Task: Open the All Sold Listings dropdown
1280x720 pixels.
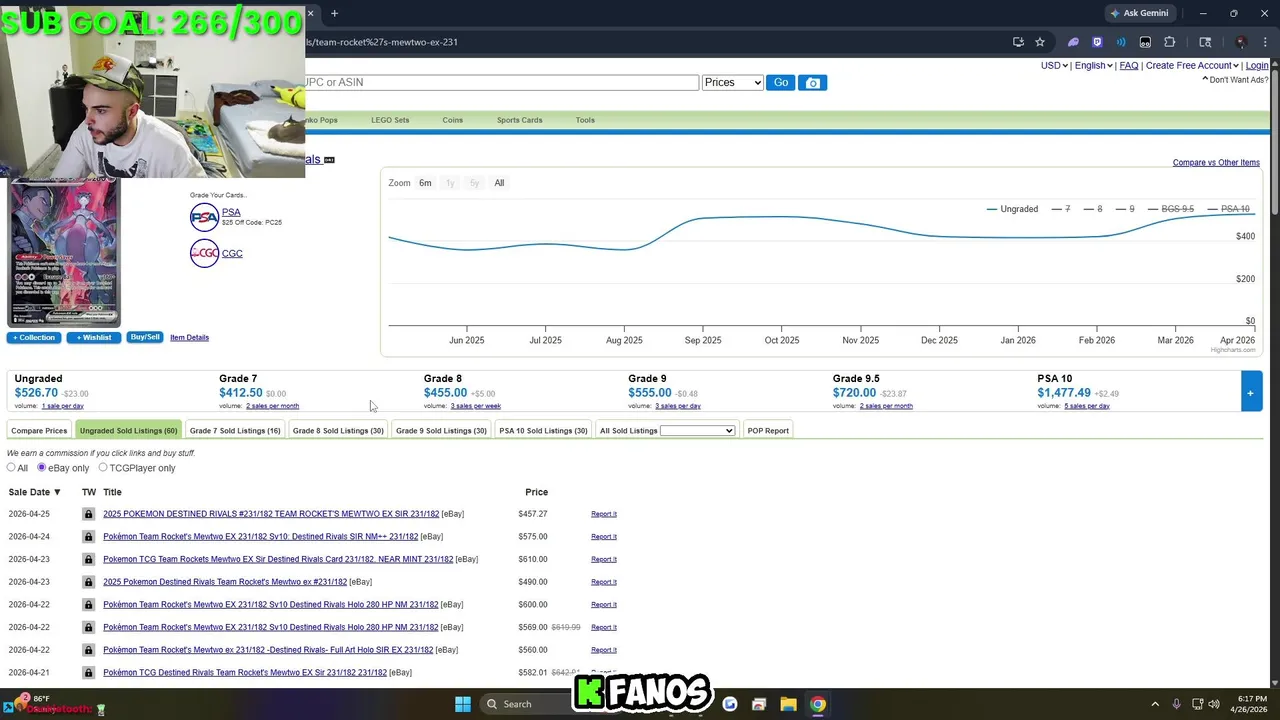Action: tap(697, 431)
